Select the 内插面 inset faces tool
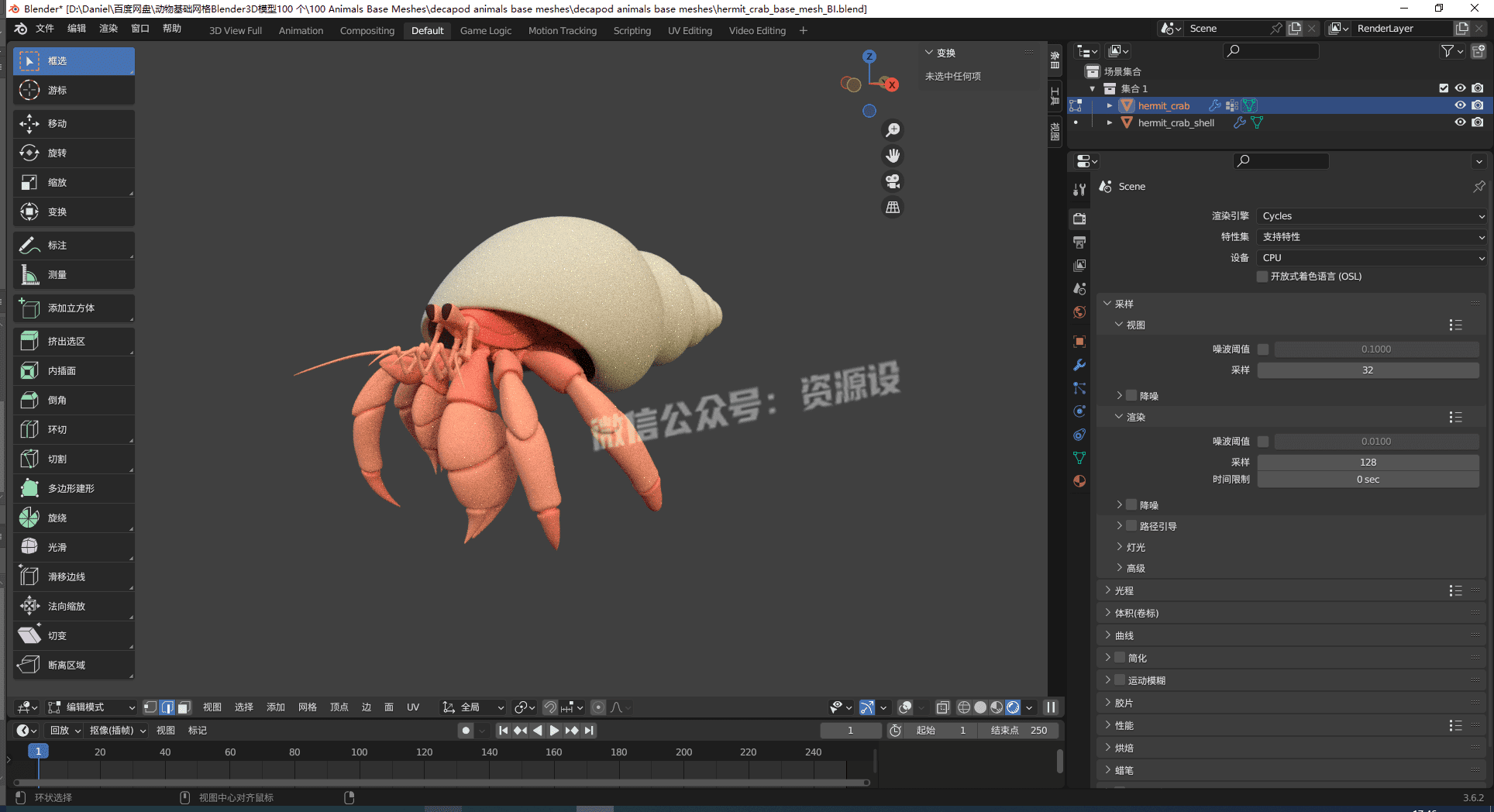The height and width of the screenshot is (812, 1494). click(x=74, y=370)
